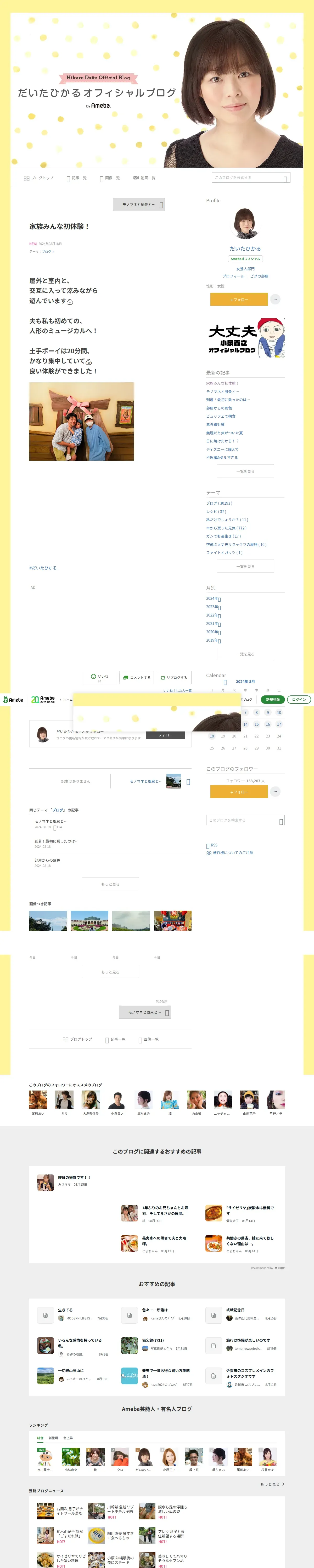Click the コメントする speech bubble icon
The image size is (314, 1568).
(125, 677)
